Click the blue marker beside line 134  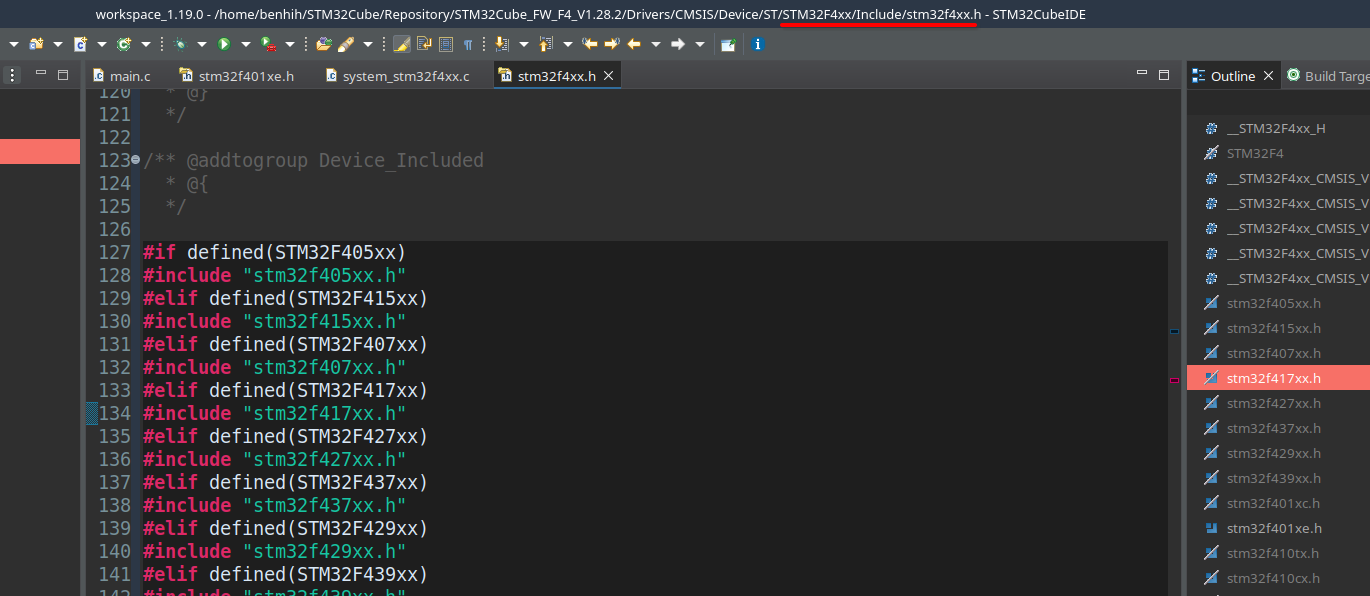click(91, 413)
